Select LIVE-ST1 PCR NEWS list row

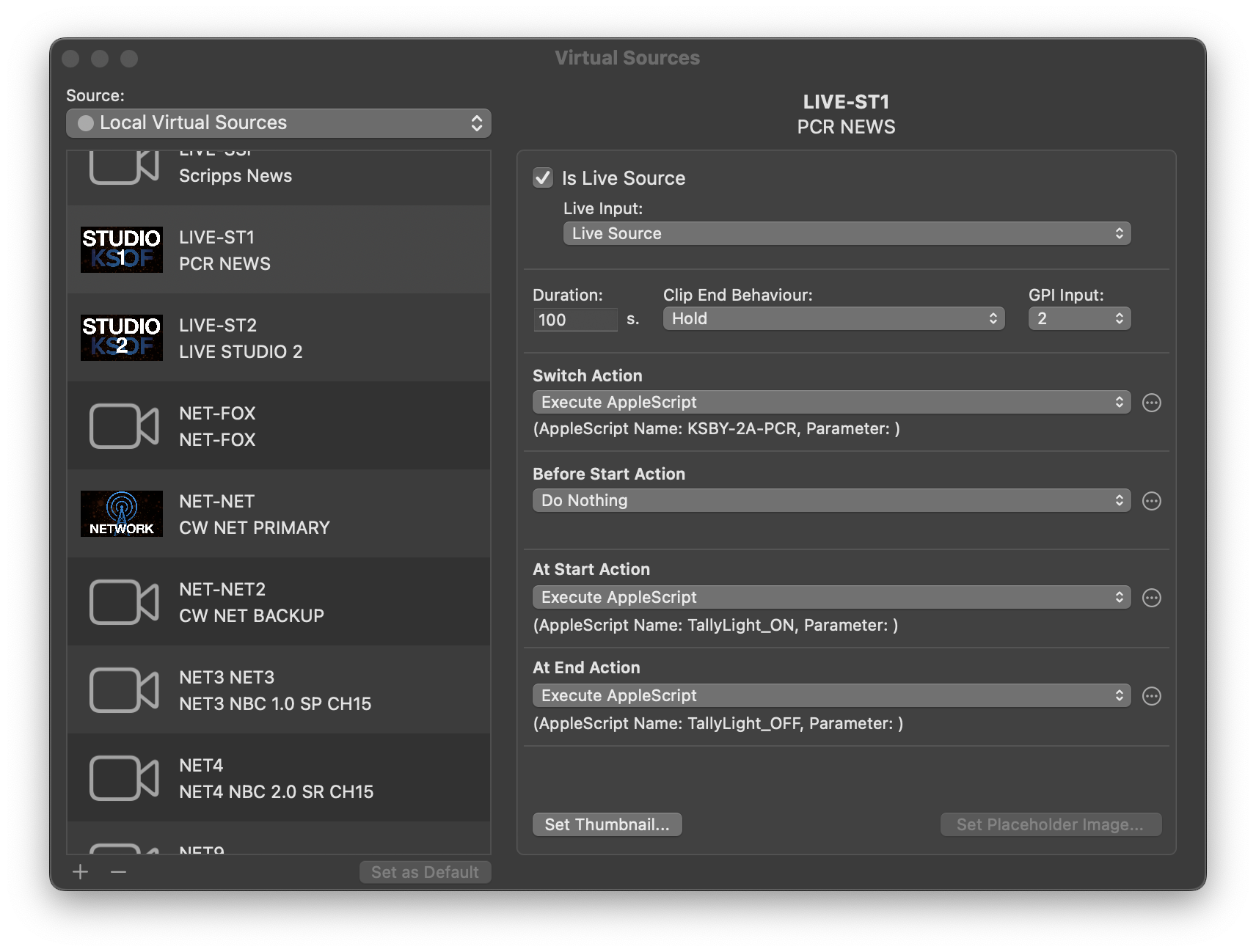coord(279,249)
